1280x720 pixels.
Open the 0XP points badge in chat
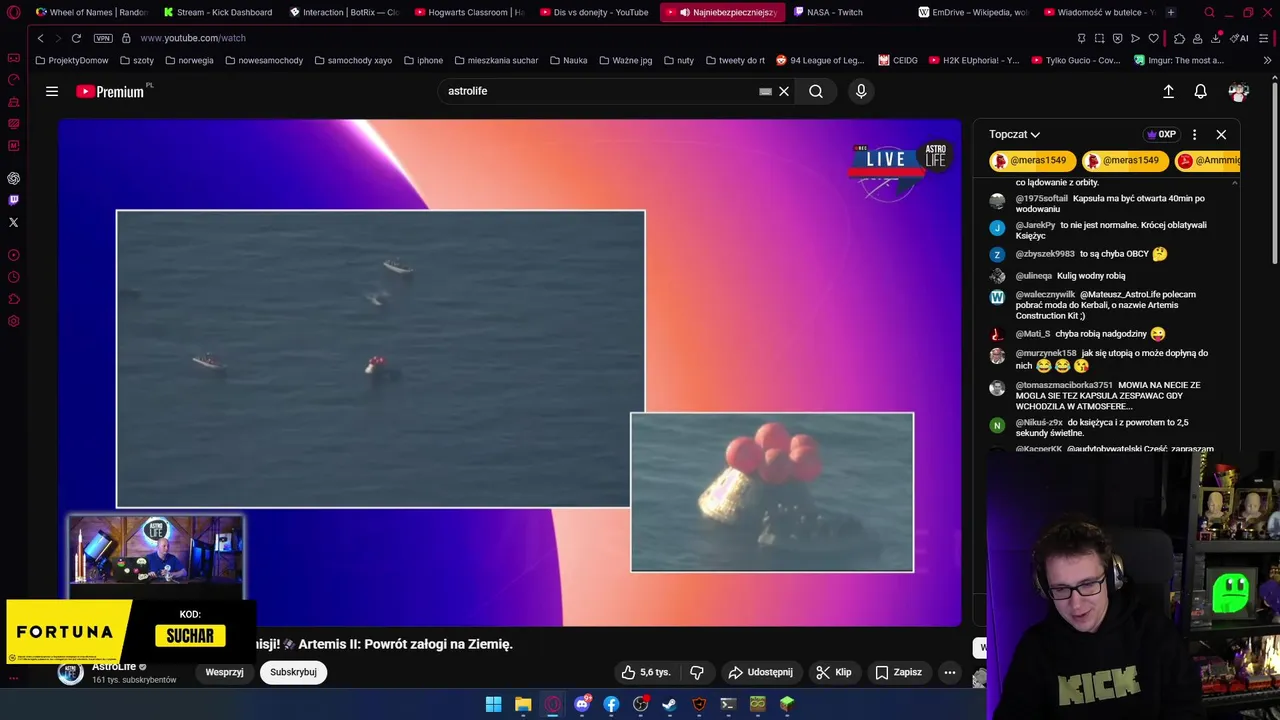point(1161,134)
